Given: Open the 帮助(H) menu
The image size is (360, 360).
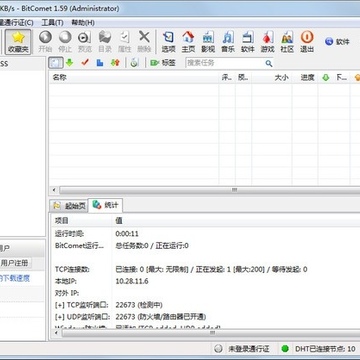Looking at the screenshot, I should click(x=83, y=23).
